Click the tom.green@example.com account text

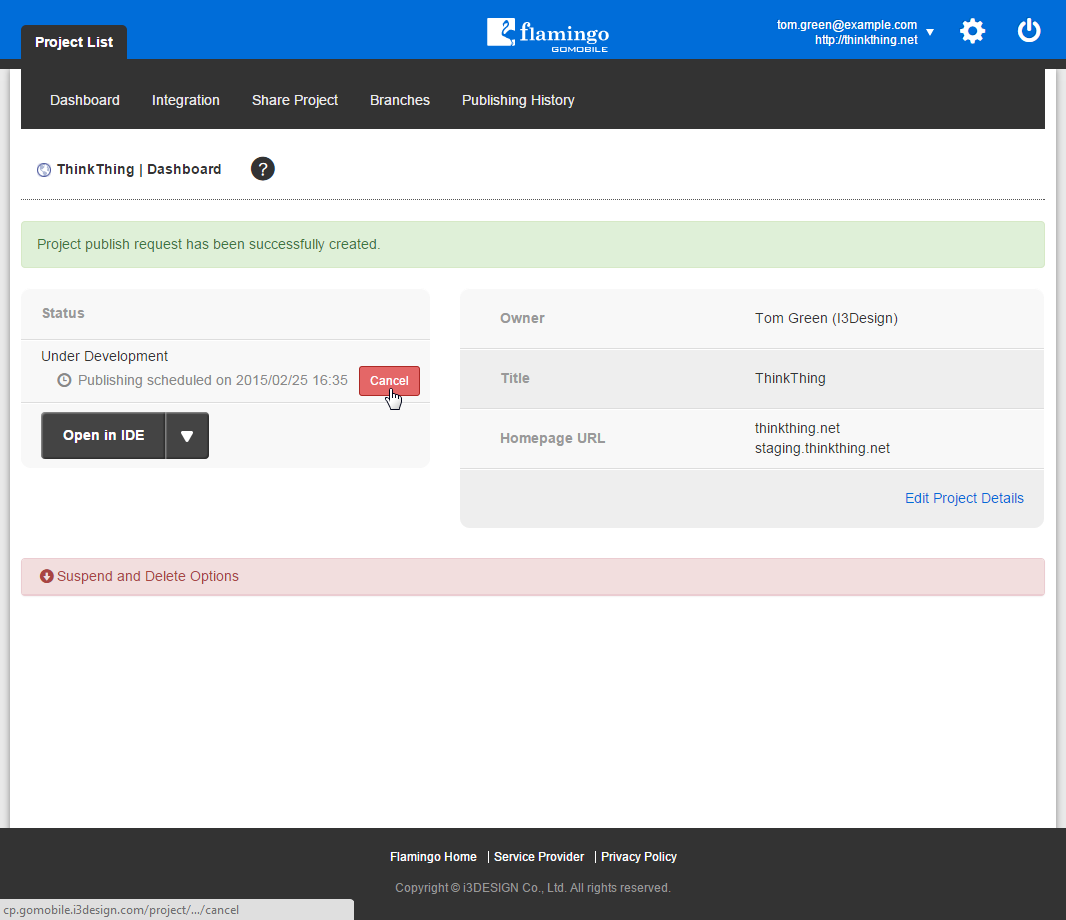(x=846, y=25)
